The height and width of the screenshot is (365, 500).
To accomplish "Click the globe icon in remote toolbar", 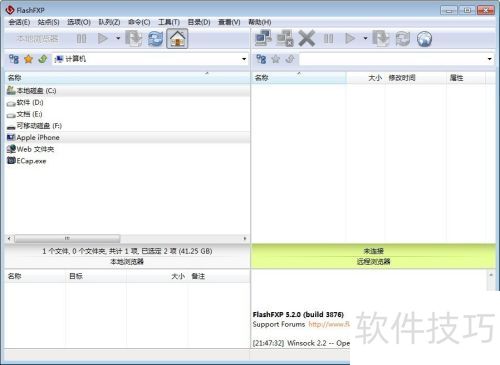I will tap(424, 39).
